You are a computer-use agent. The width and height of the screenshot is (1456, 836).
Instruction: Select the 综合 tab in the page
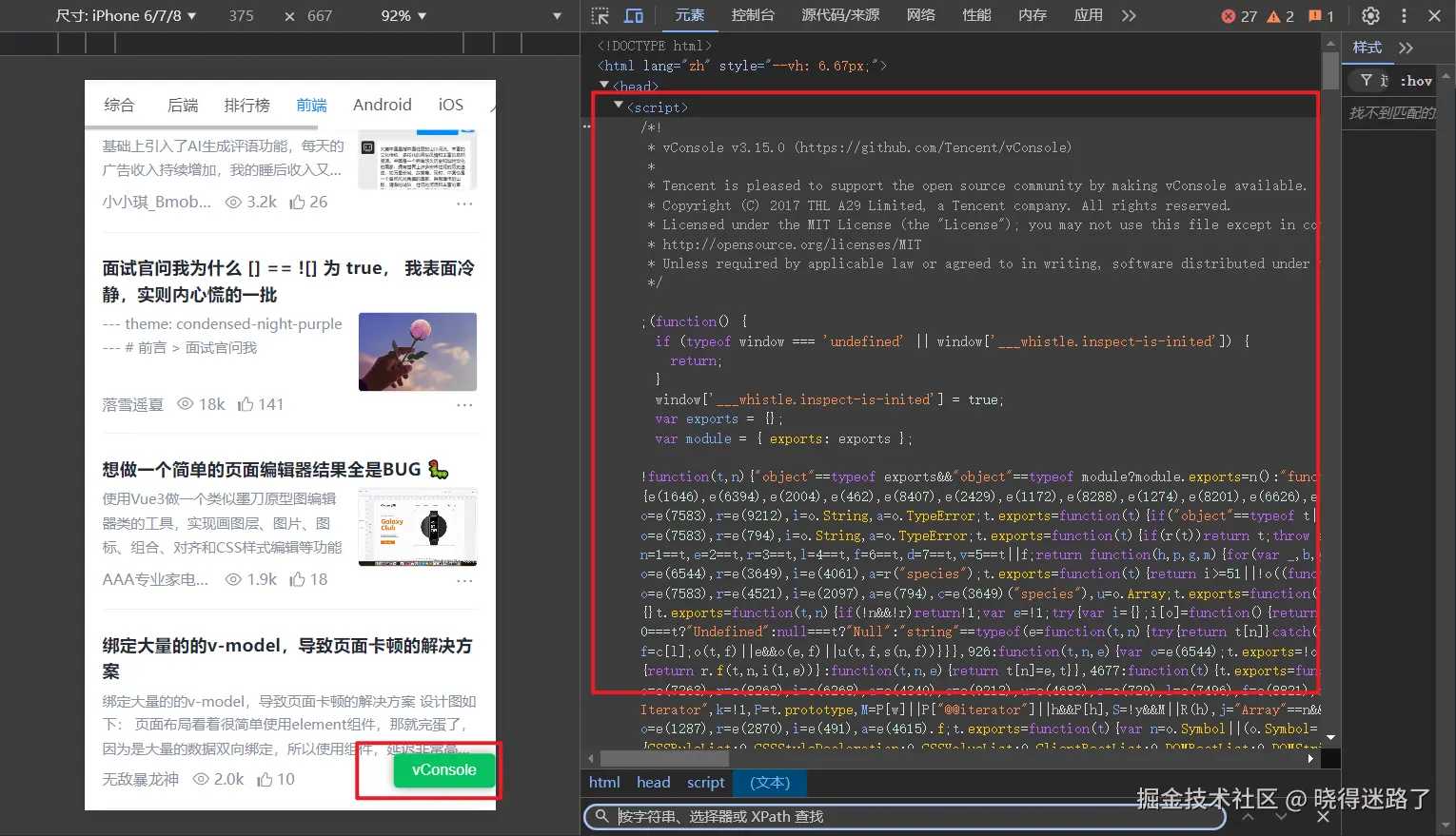point(119,105)
